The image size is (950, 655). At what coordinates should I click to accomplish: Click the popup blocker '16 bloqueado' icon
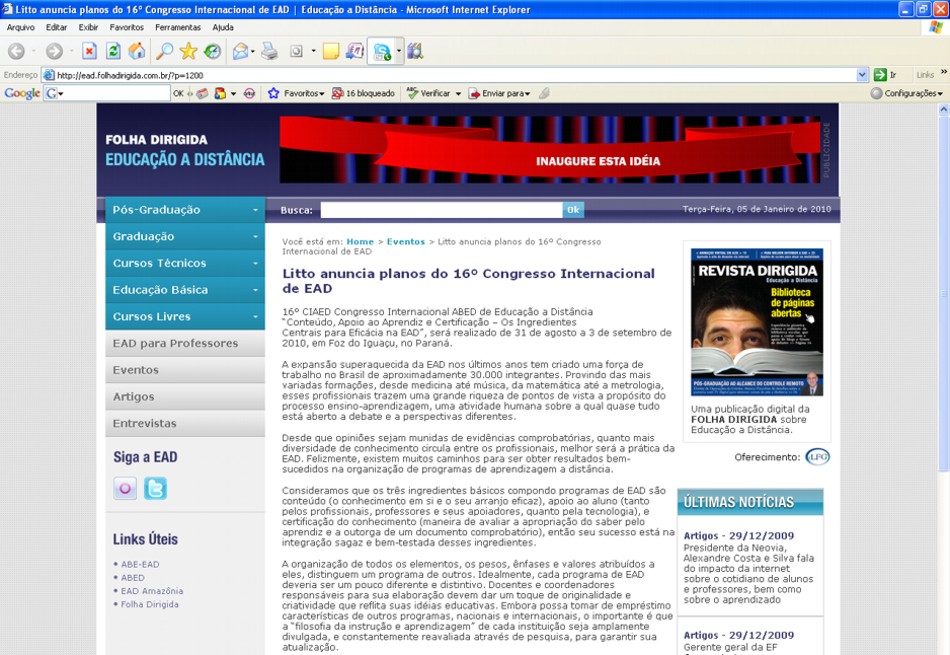(x=337, y=93)
